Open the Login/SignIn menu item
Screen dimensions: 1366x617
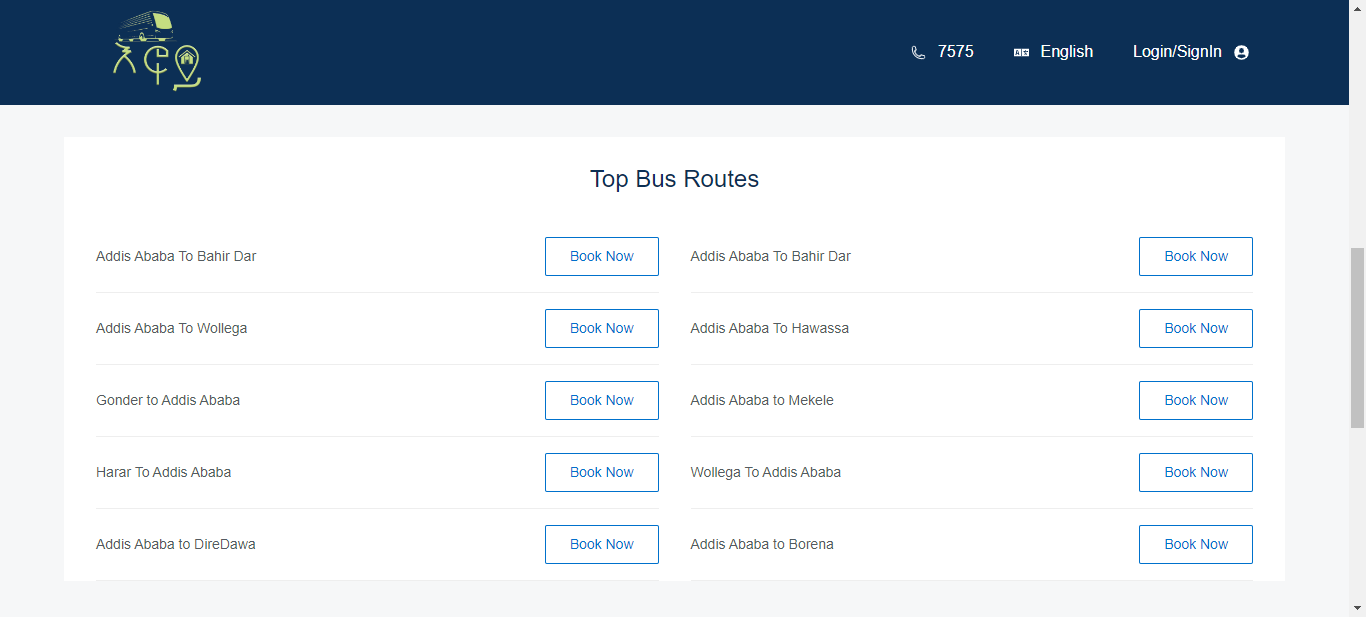(1177, 52)
